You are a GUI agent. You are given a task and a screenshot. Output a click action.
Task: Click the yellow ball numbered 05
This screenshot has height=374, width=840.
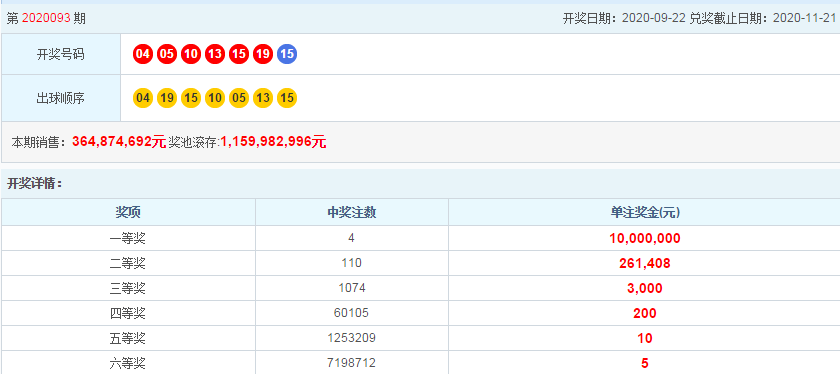coord(239,98)
